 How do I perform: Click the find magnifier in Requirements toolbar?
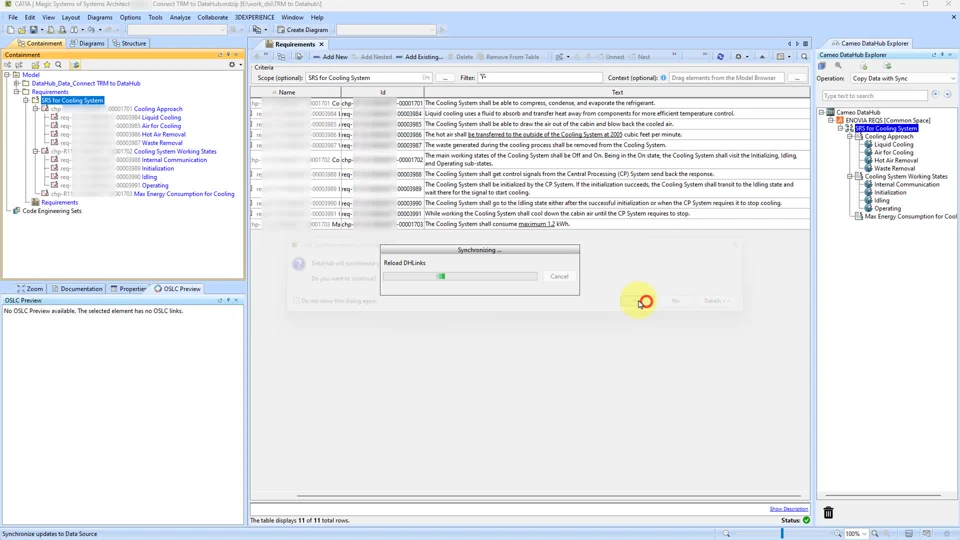804,56
